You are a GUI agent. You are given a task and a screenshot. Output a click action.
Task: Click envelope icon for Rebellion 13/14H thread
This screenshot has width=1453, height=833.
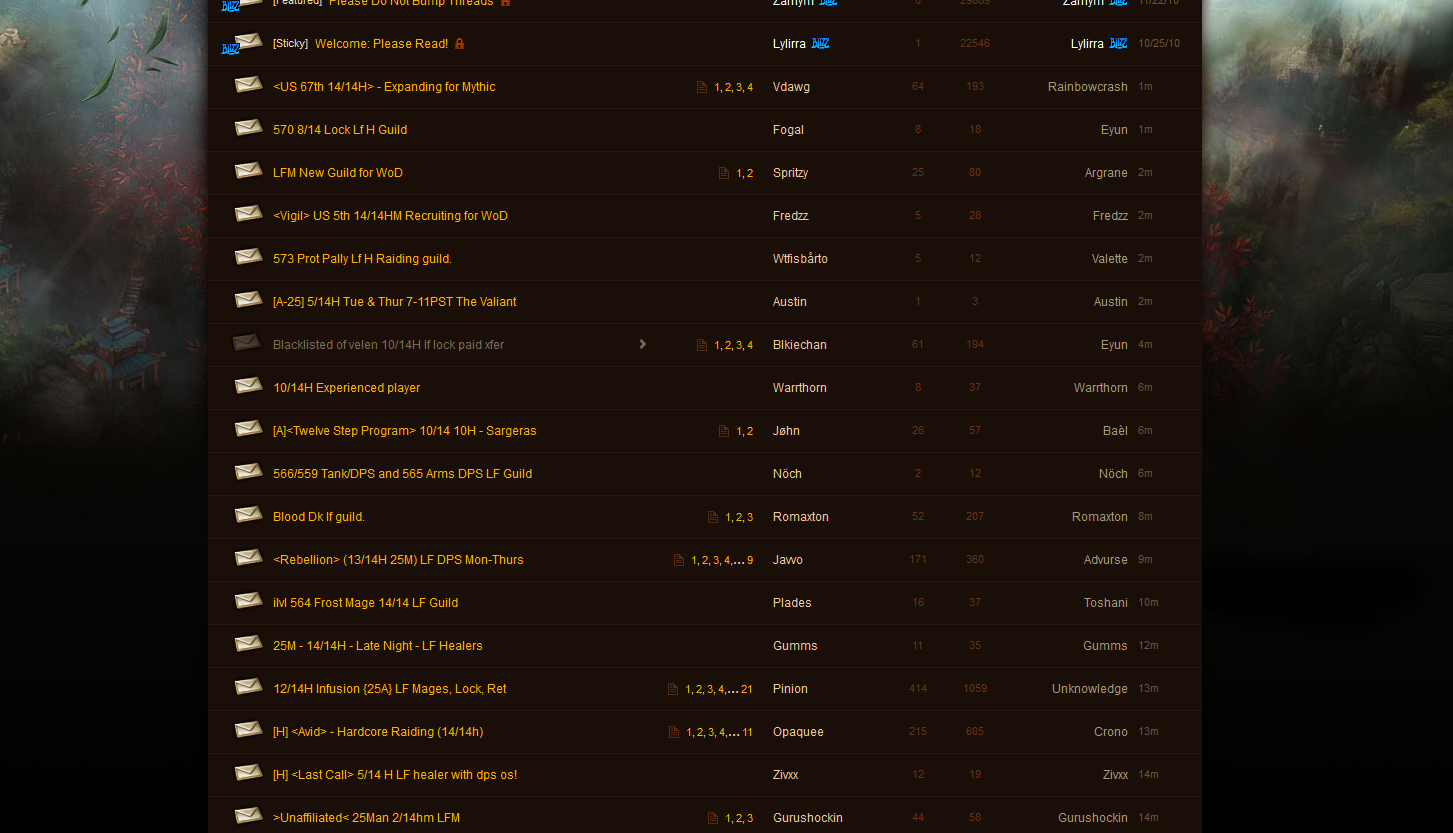[x=248, y=558]
